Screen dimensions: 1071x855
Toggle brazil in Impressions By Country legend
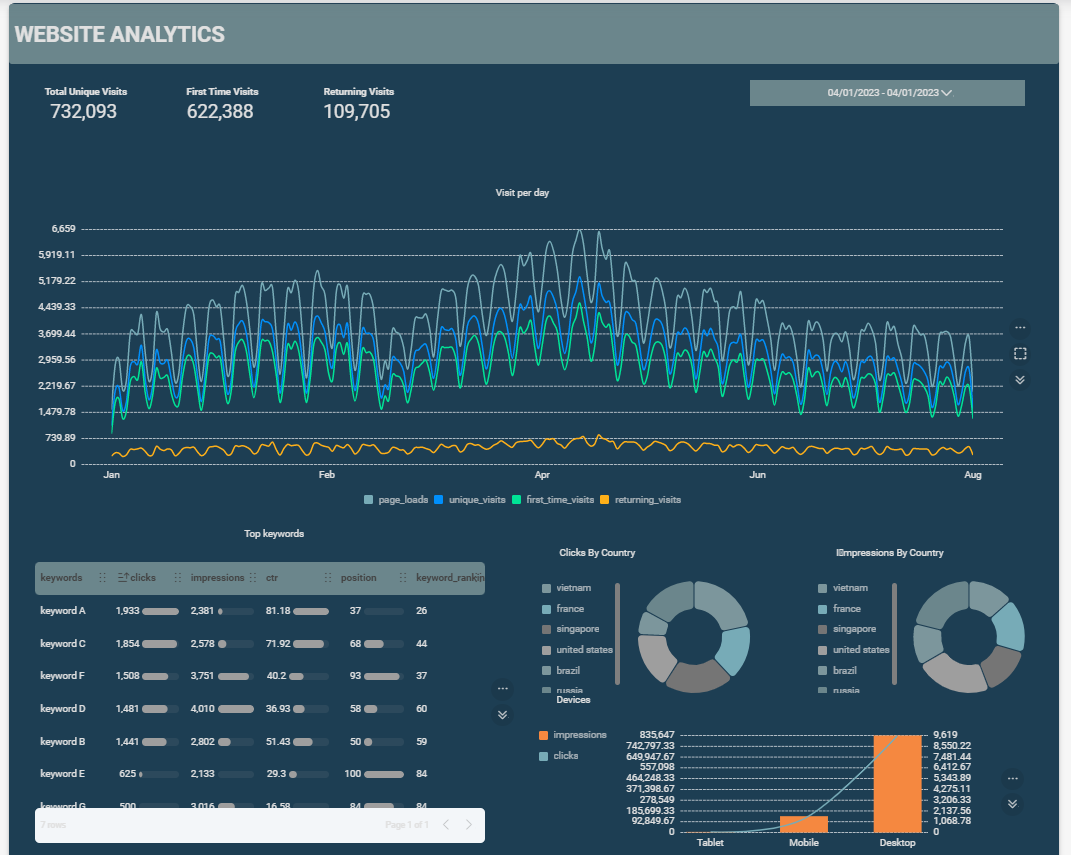tap(837, 671)
